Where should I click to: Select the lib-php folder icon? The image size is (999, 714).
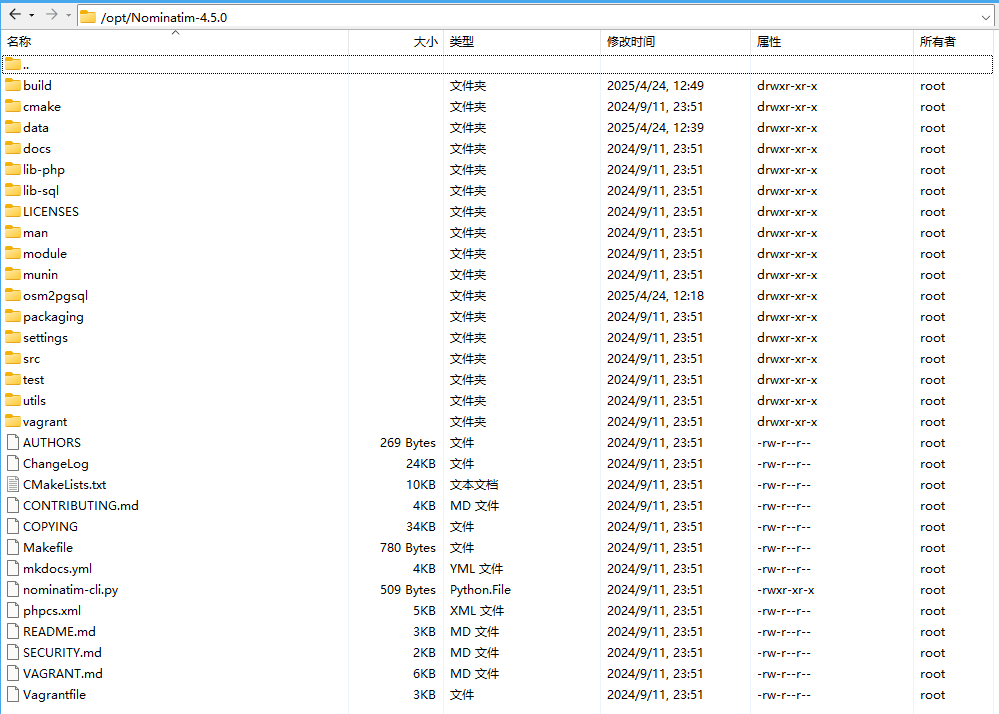click(x=13, y=169)
